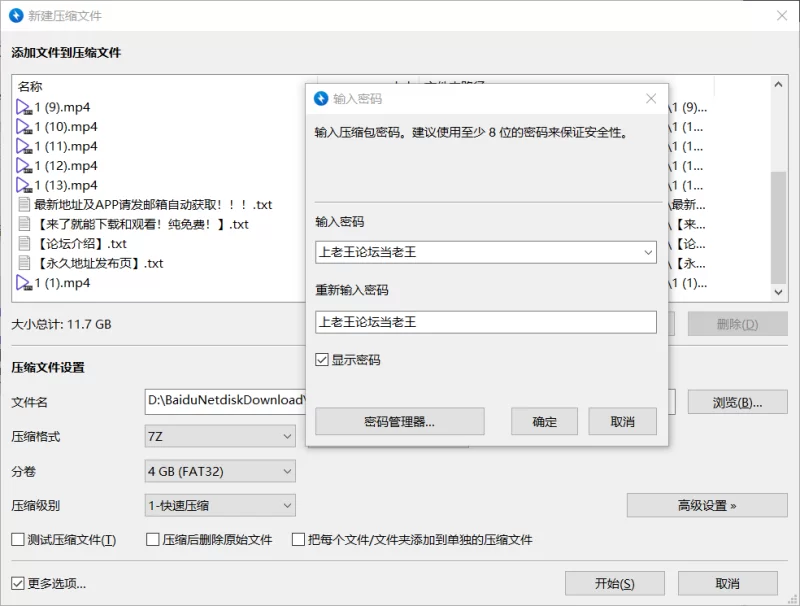Click the video icon of 1 (10).mp4

(25, 127)
